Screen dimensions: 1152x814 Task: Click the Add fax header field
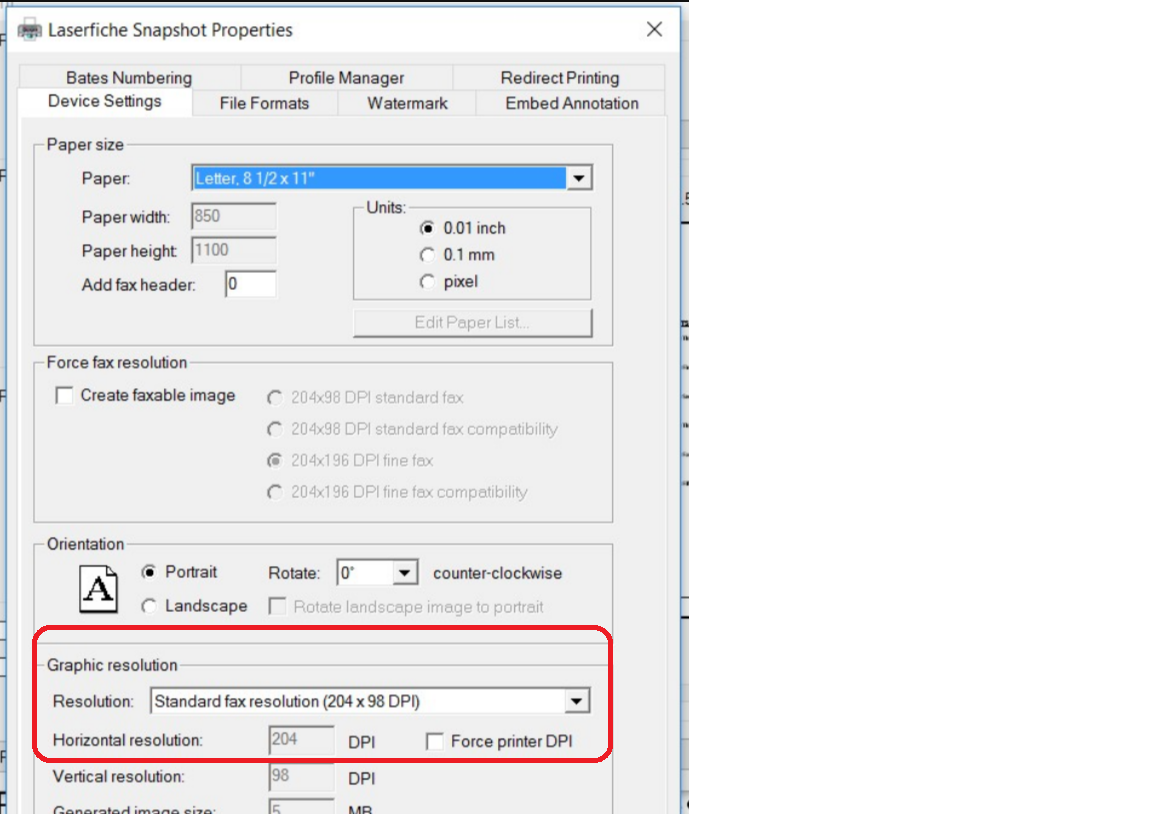click(x=251, y=284)
